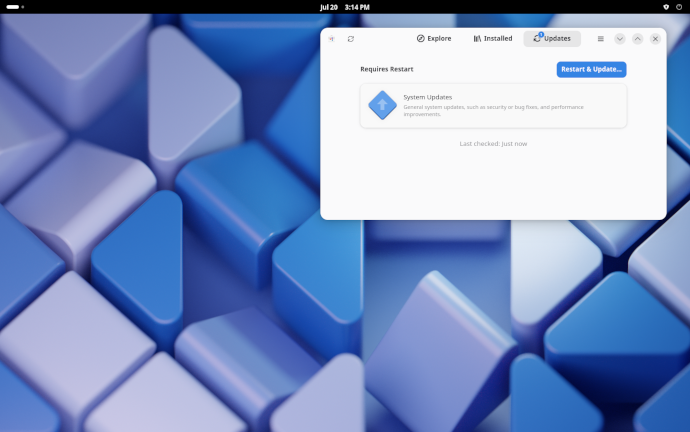The image size is (690, 432).
Task: Click the shield icon in the top bar
Action: [x=666, y=6]
